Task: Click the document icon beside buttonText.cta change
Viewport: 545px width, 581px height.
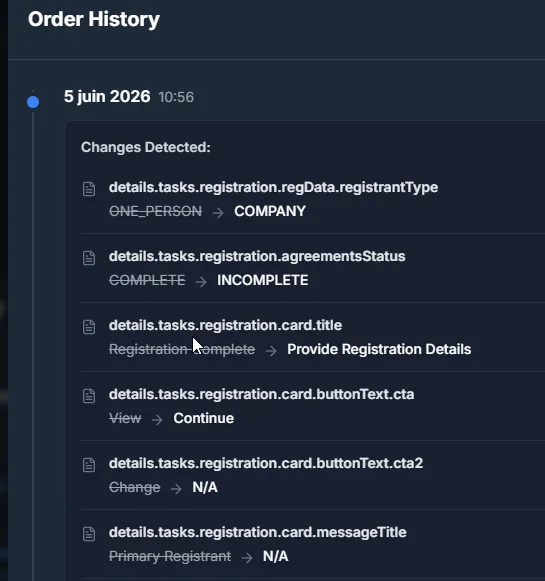Action: click(89, 396)
